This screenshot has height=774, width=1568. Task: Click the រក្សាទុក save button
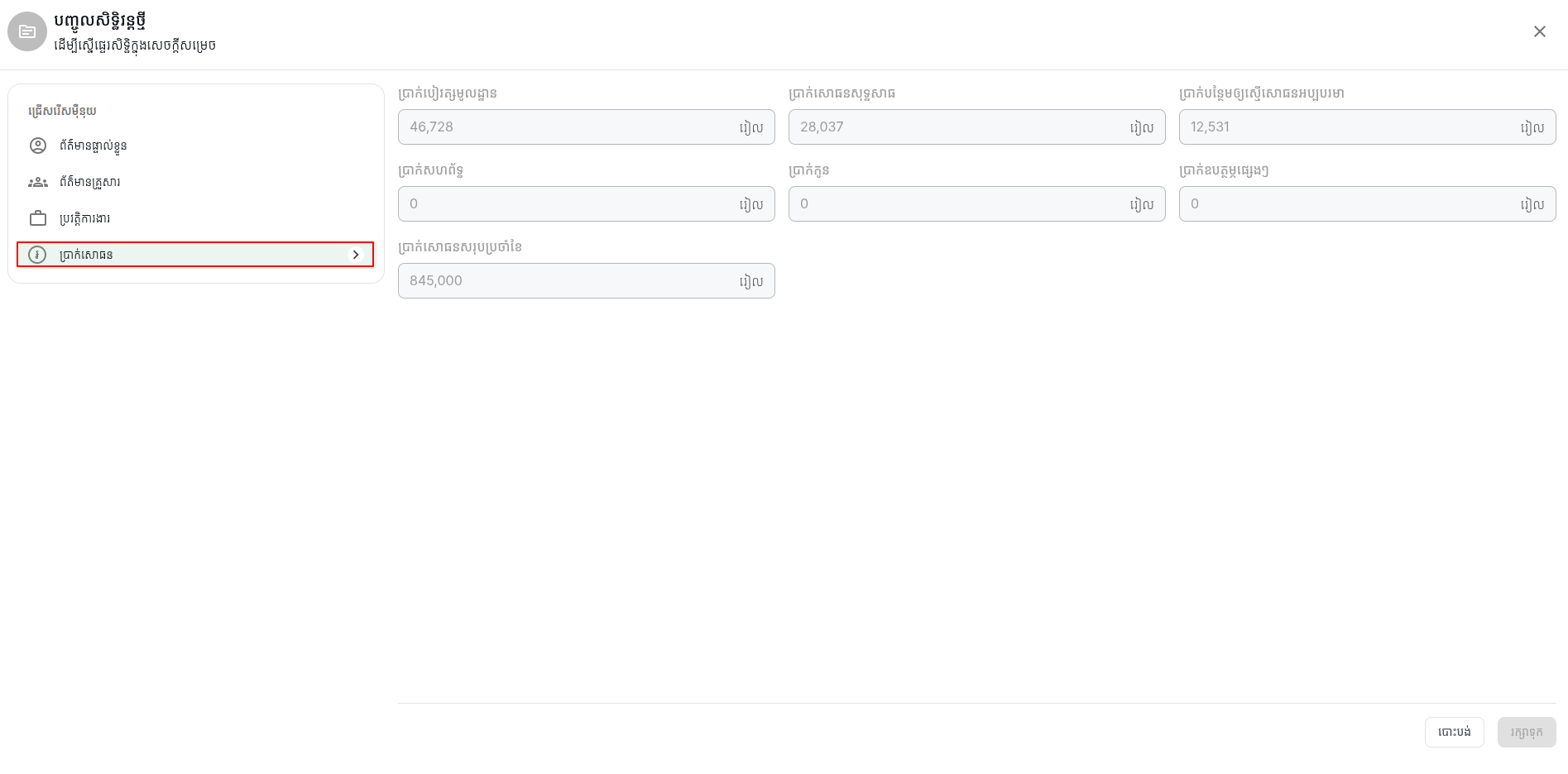(x=1527, y=732)
